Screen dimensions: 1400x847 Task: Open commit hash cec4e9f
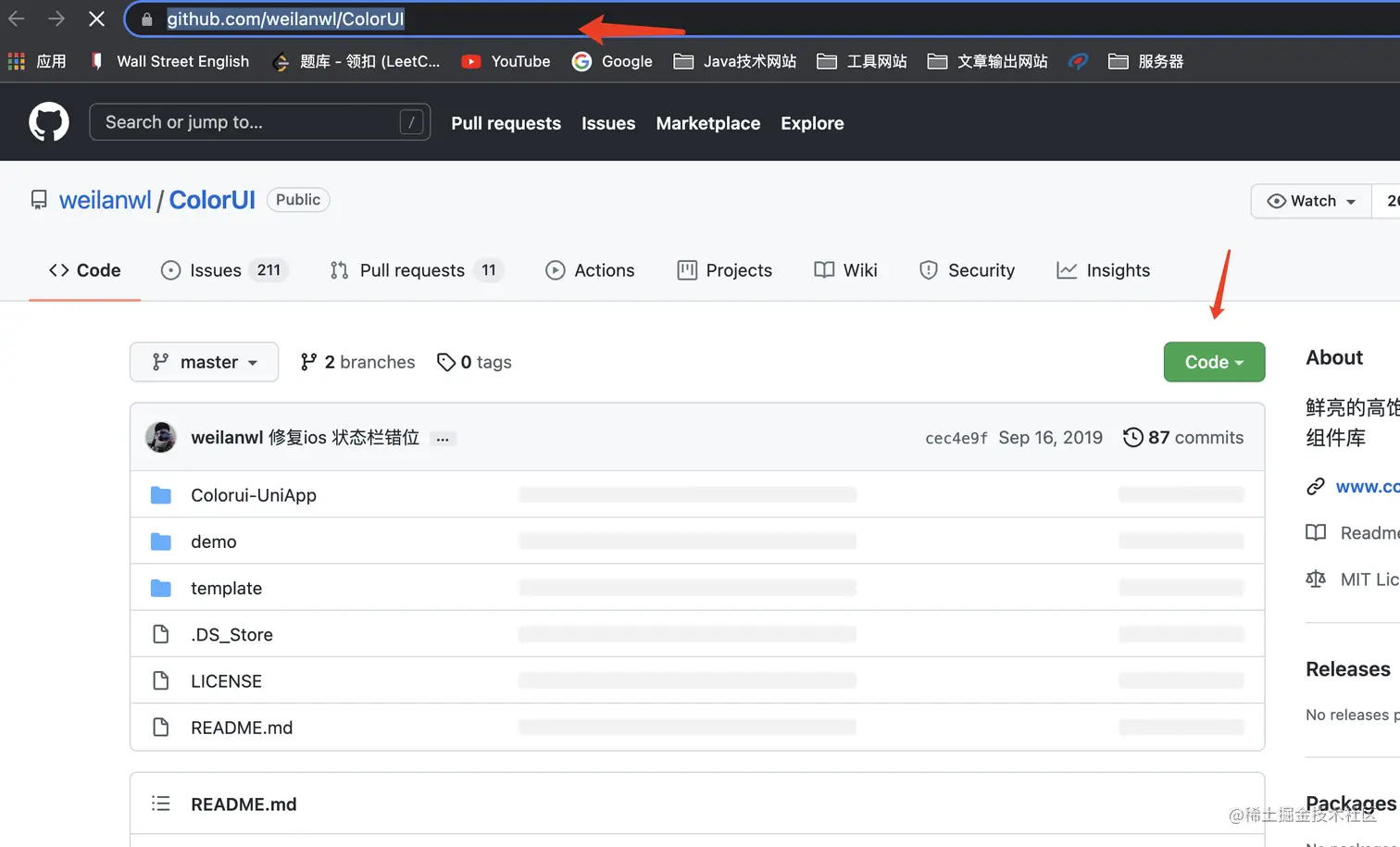tap(956, 438)
